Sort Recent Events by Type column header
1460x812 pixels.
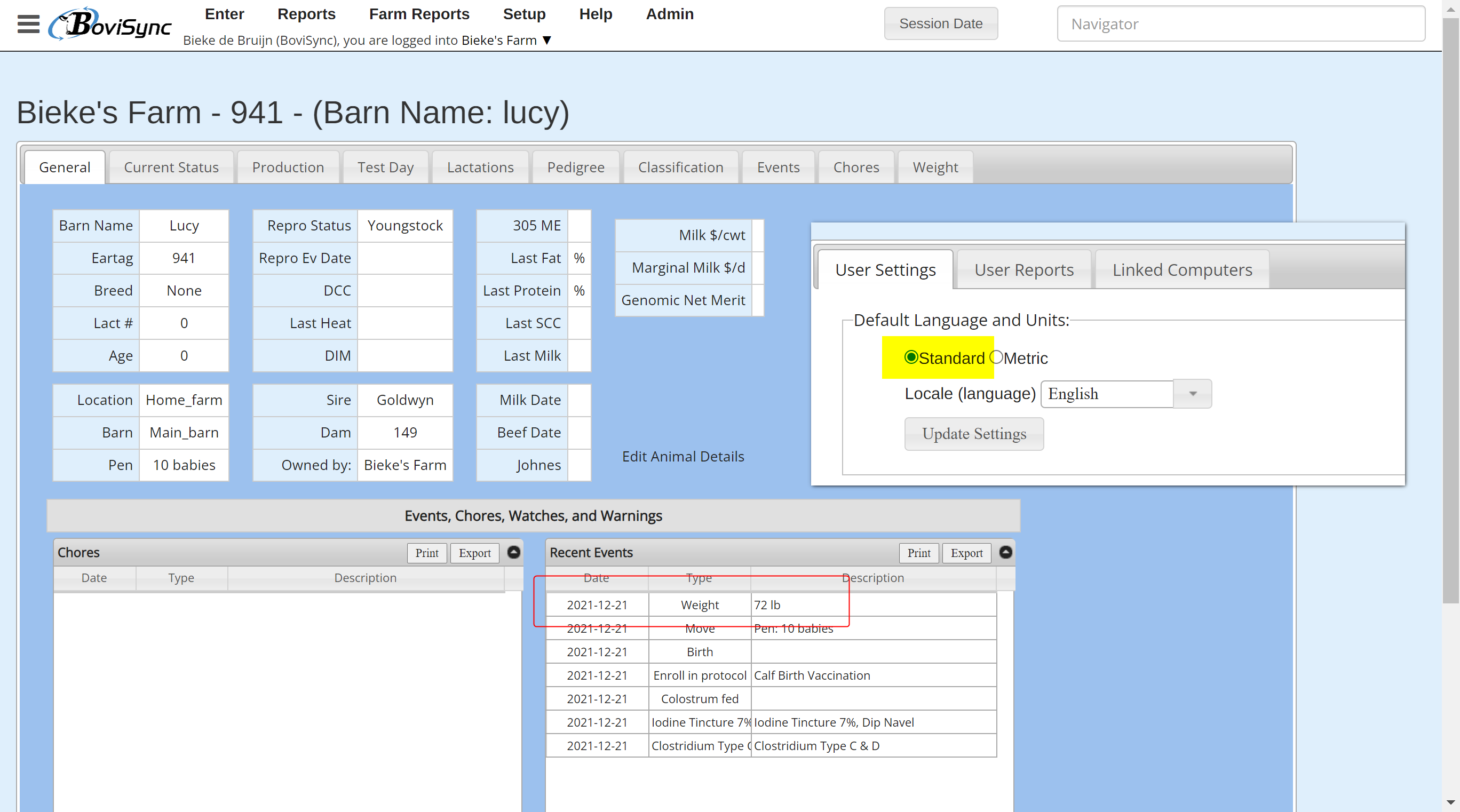click(699, 577)
